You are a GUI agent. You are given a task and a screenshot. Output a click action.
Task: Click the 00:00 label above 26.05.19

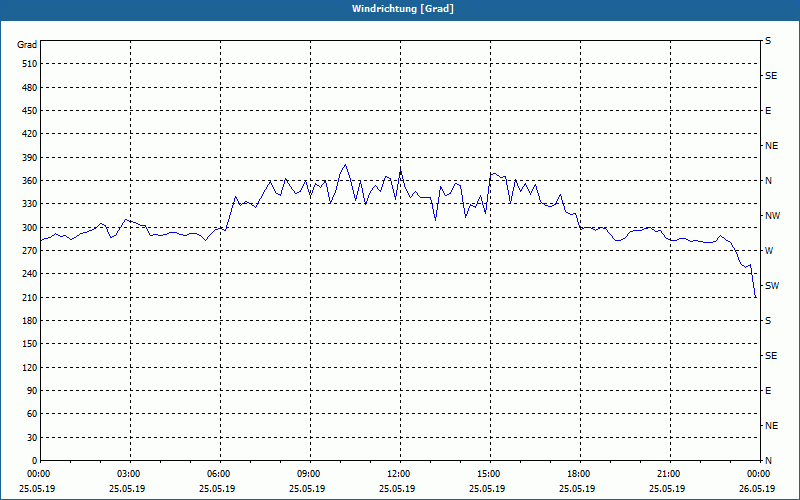[759, 474]
